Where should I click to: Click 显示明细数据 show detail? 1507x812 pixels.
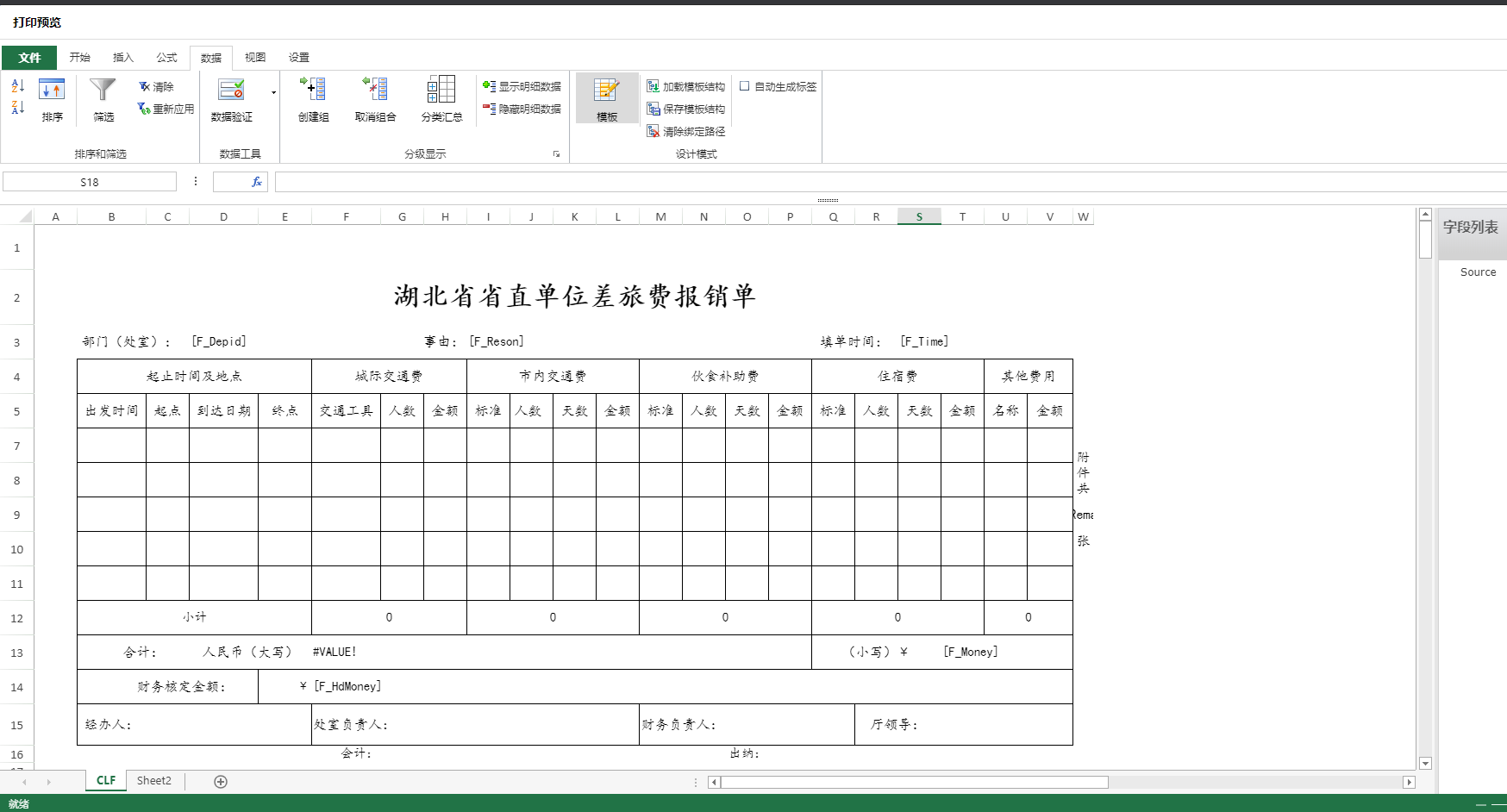click(x=522, y=87)
